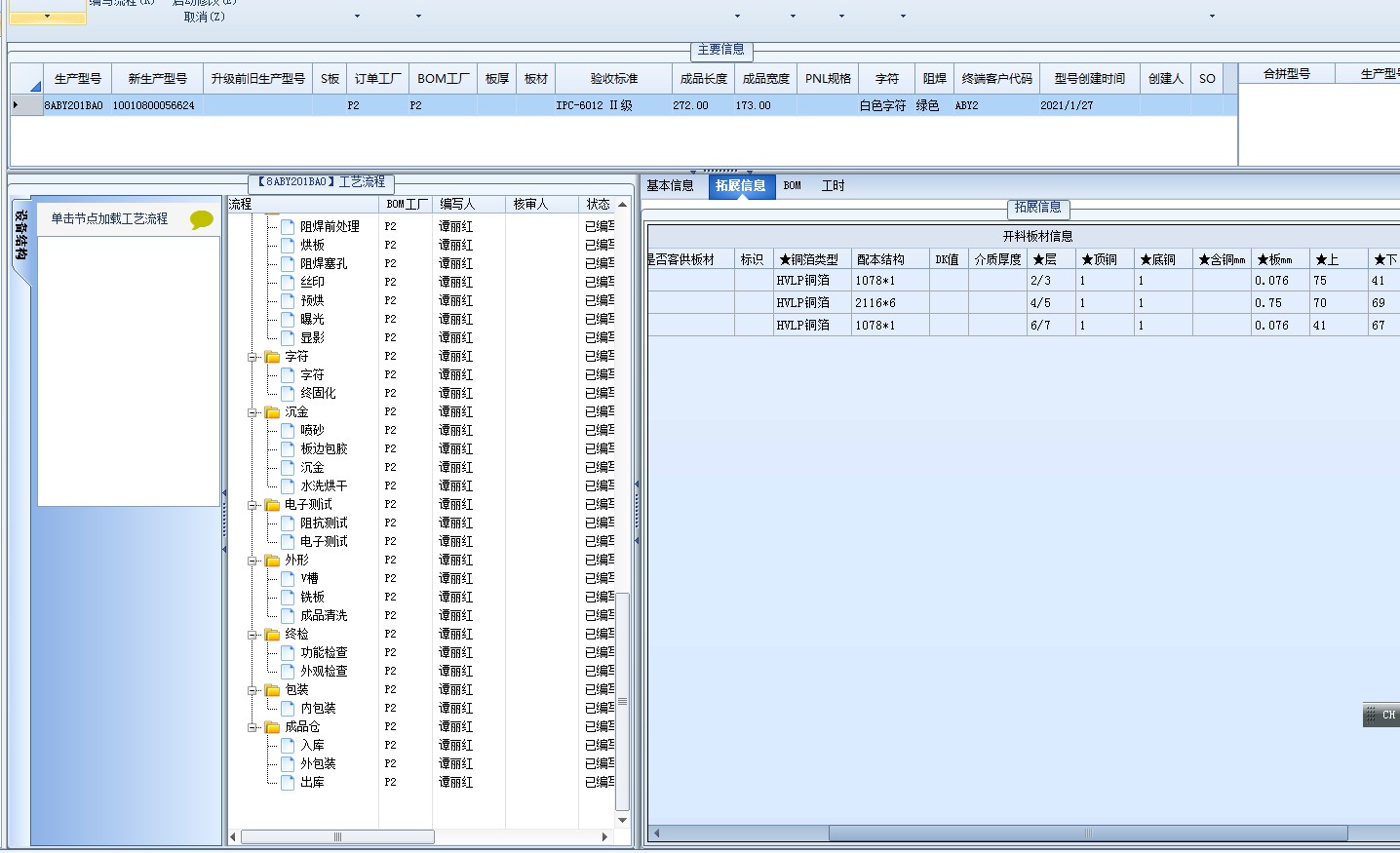This screenshot has width=1400, height=853.
Task: Click the document icon beside V槽
Action: (x=288, y=578)
